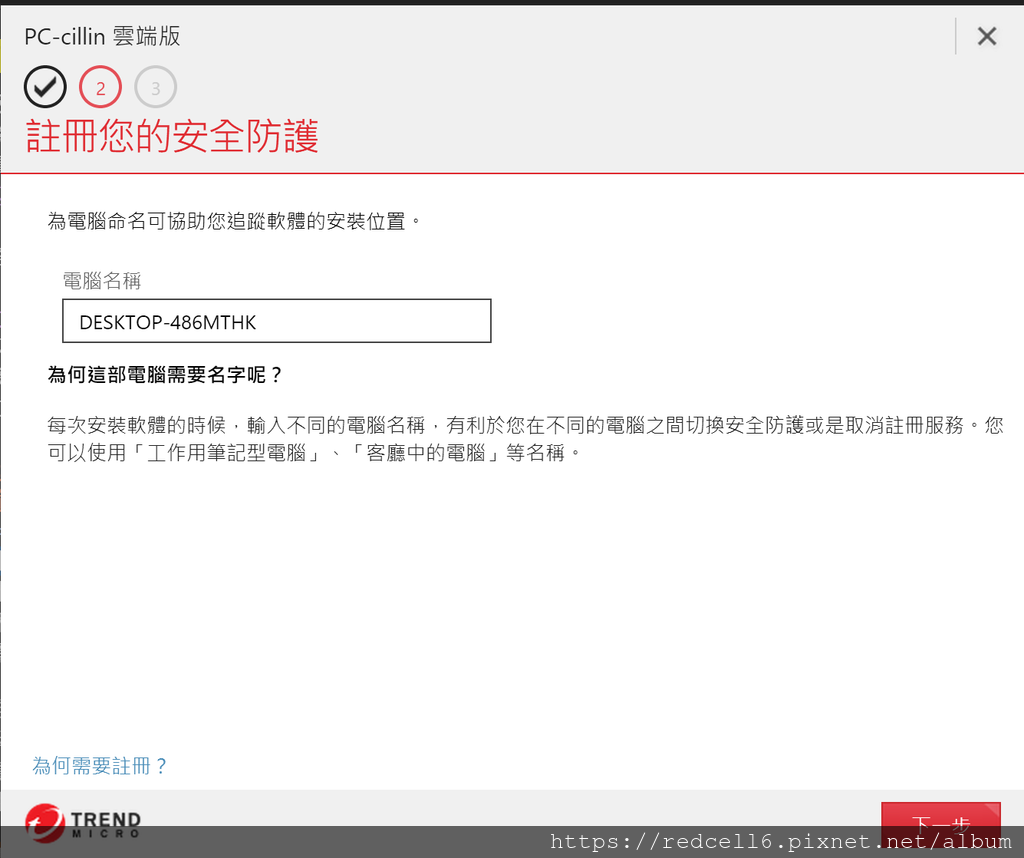The width and height of the screenshot is (1024, 858).
Task: Click the heading 為何這部電腦需要名字呢？
Action: pyautogui.click(x=165, y=375)
